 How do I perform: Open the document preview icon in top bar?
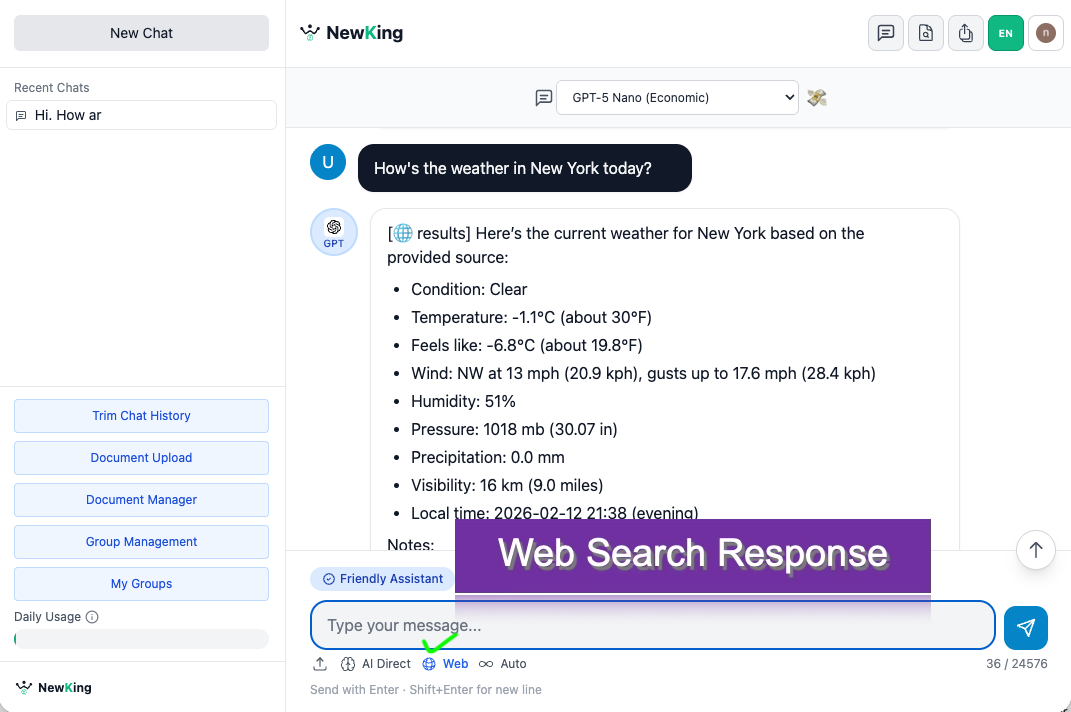pyautogui.click(x=925, y=33)
